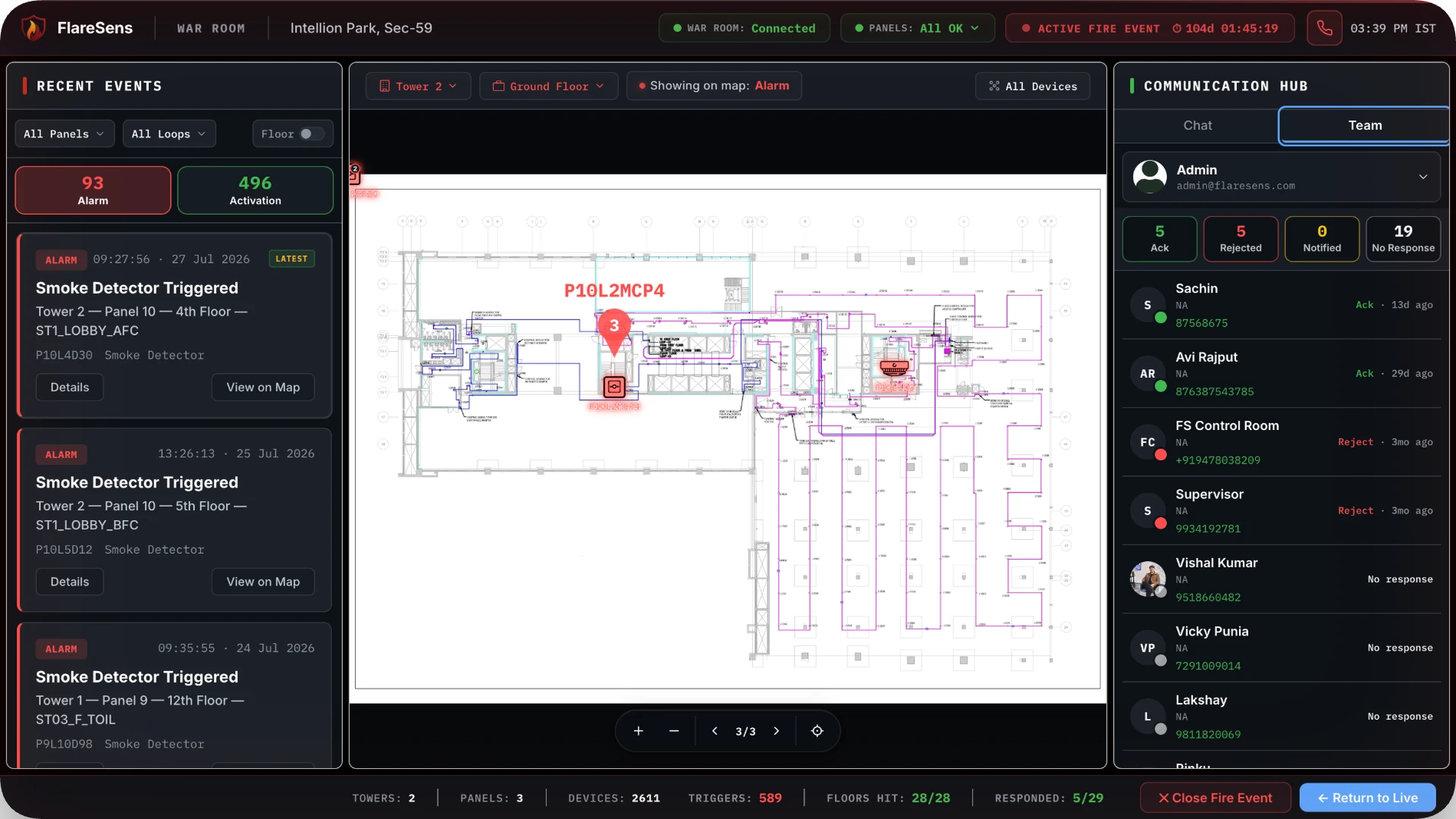Click the Close Fire Event button

(1216, 798)
